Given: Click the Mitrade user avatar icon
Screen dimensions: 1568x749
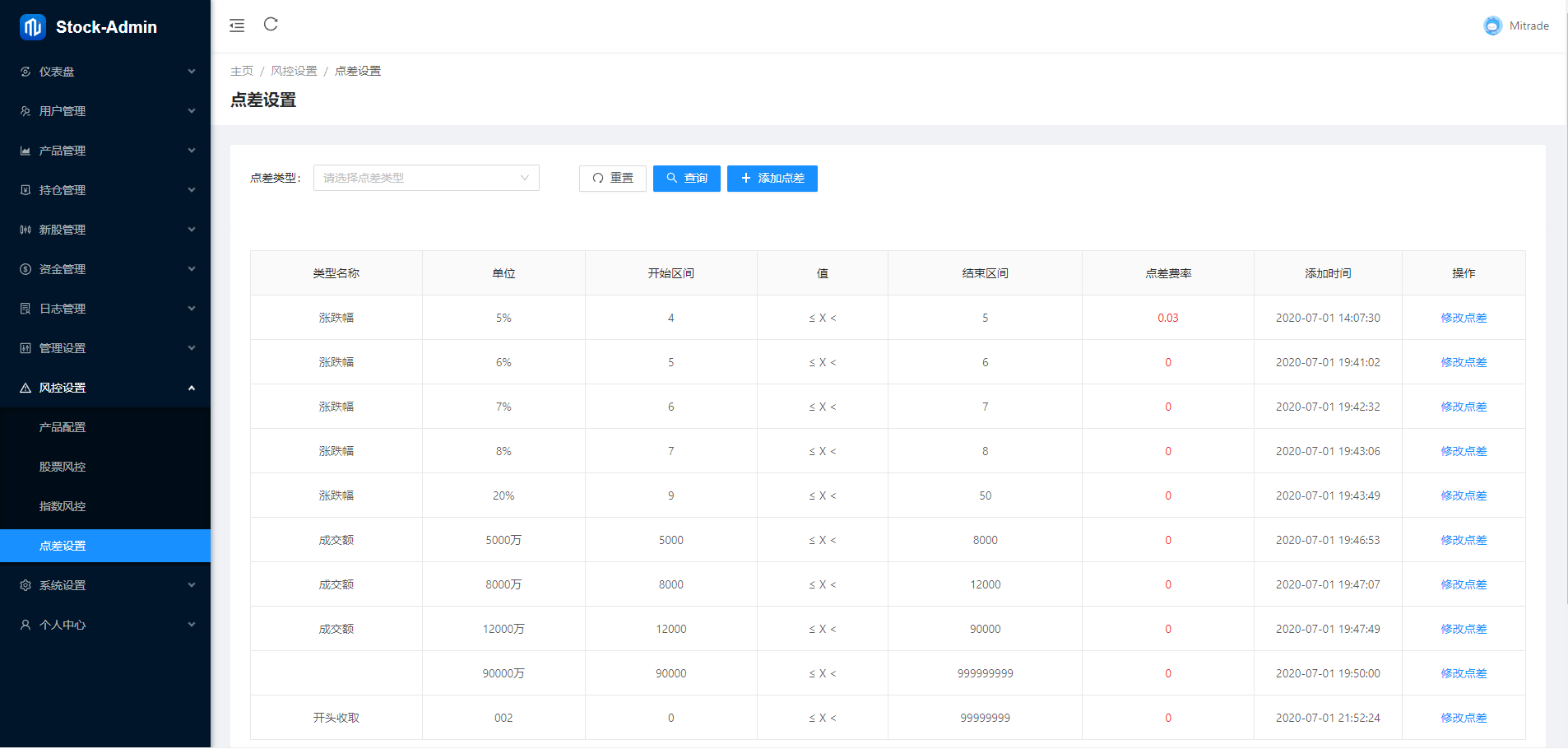Looking at the screenshot, I should click(1492, 26).
